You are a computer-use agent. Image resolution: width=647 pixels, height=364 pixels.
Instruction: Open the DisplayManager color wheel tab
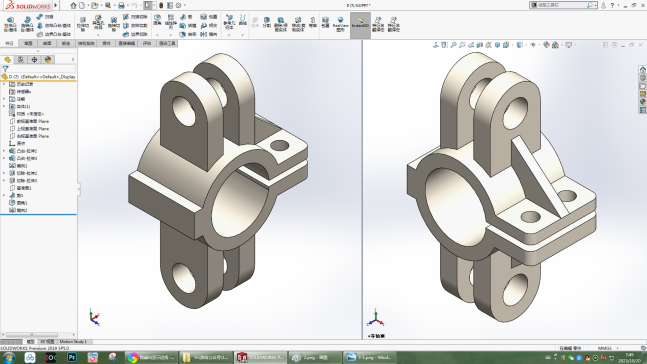click(48, 60)
